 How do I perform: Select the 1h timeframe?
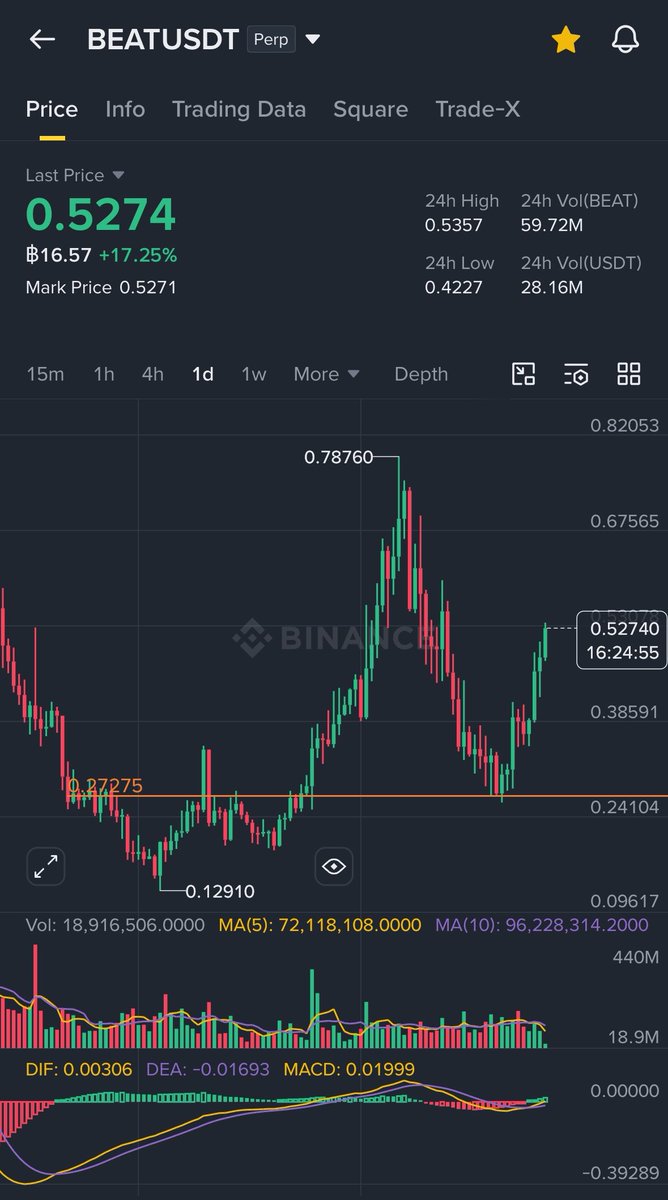coord(104,374)
